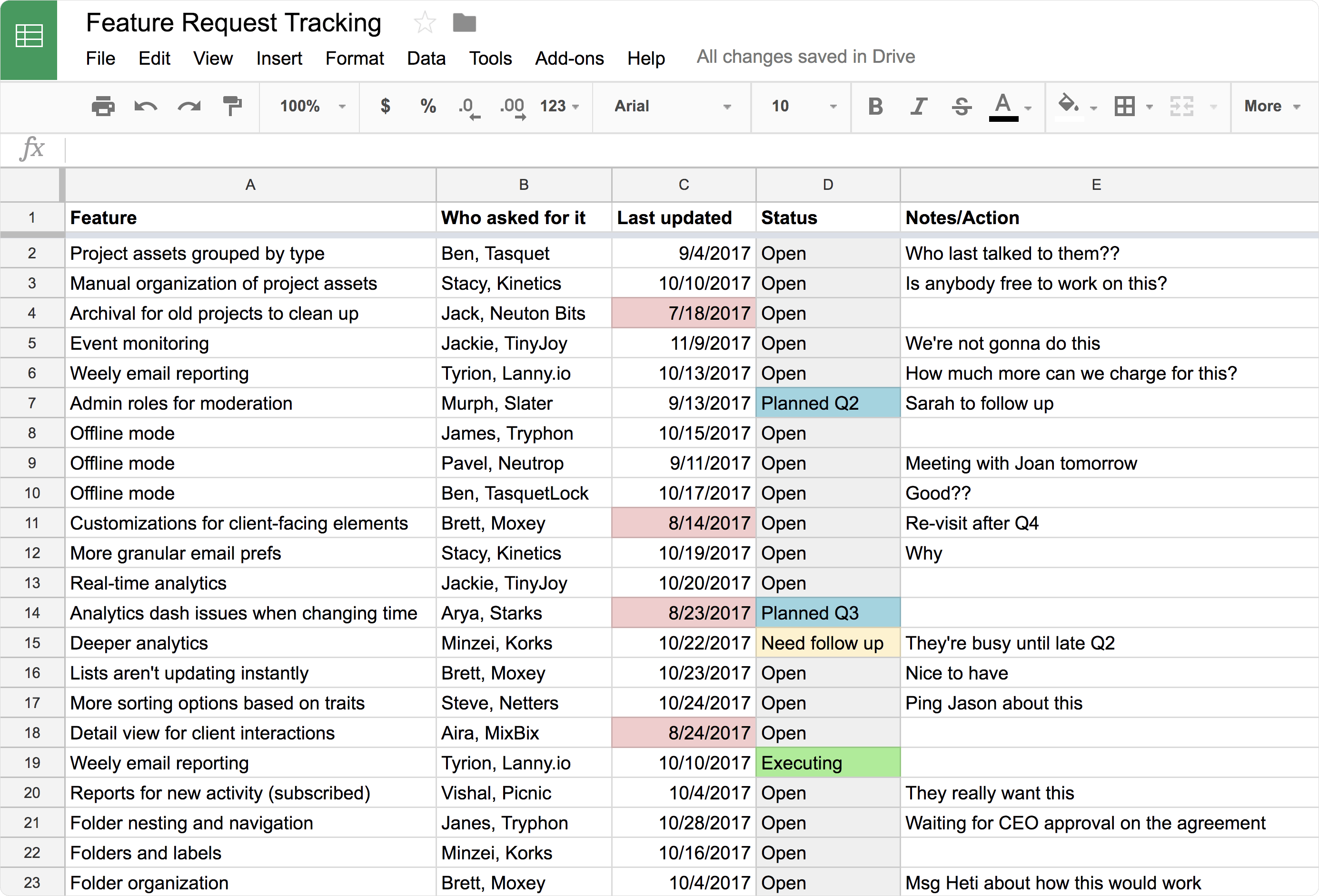Star the Feature Request Tracking document
Screen dimensions: 1319x896
point(425,23)
